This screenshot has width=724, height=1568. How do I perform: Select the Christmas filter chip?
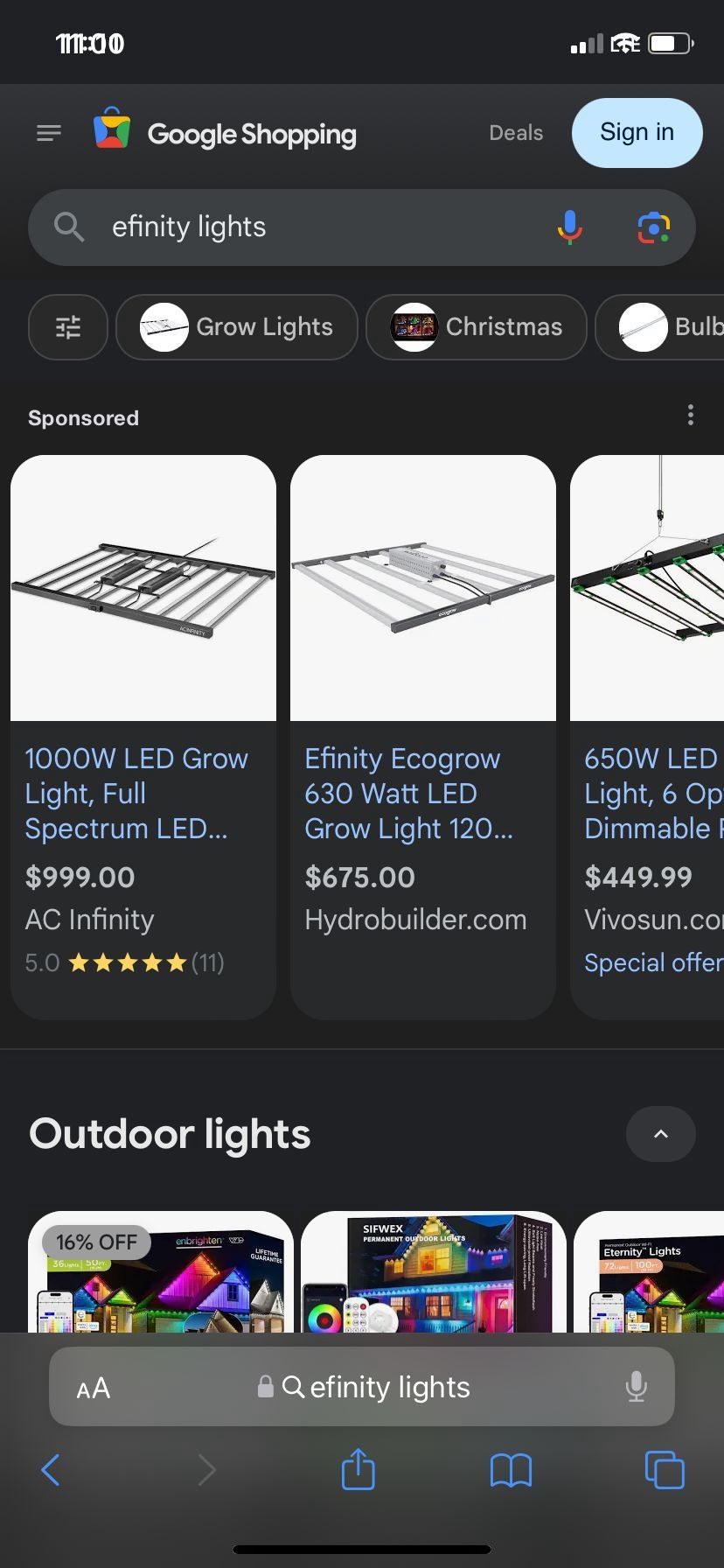point(477,327)
